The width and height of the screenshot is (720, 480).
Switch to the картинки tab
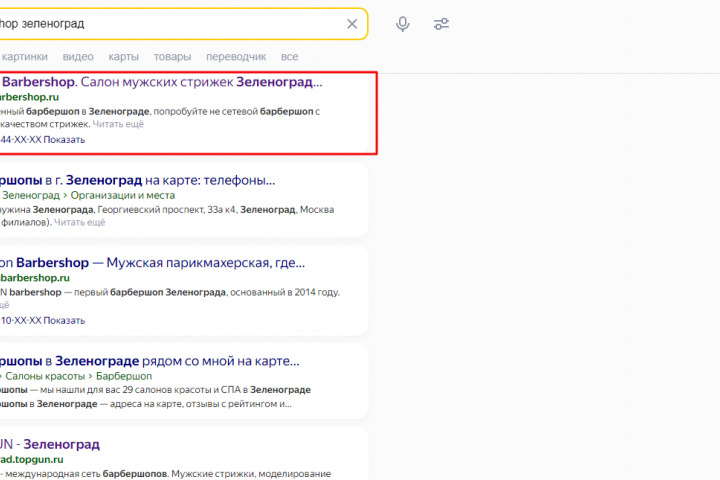click(24, 56)
